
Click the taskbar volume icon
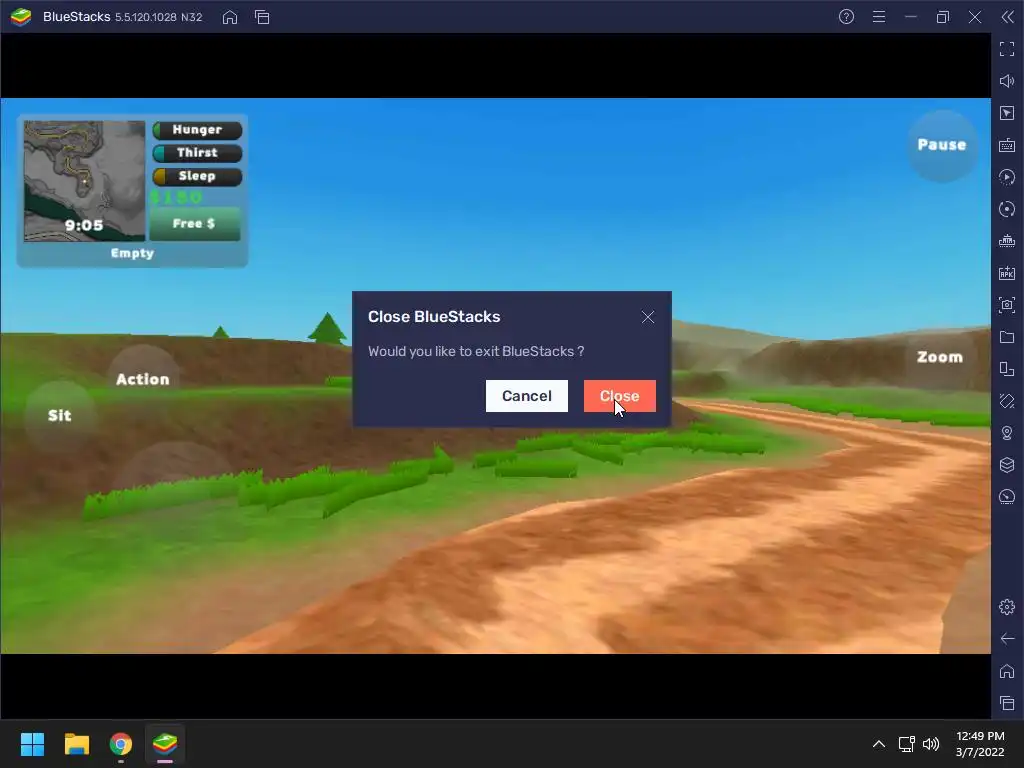931,744
